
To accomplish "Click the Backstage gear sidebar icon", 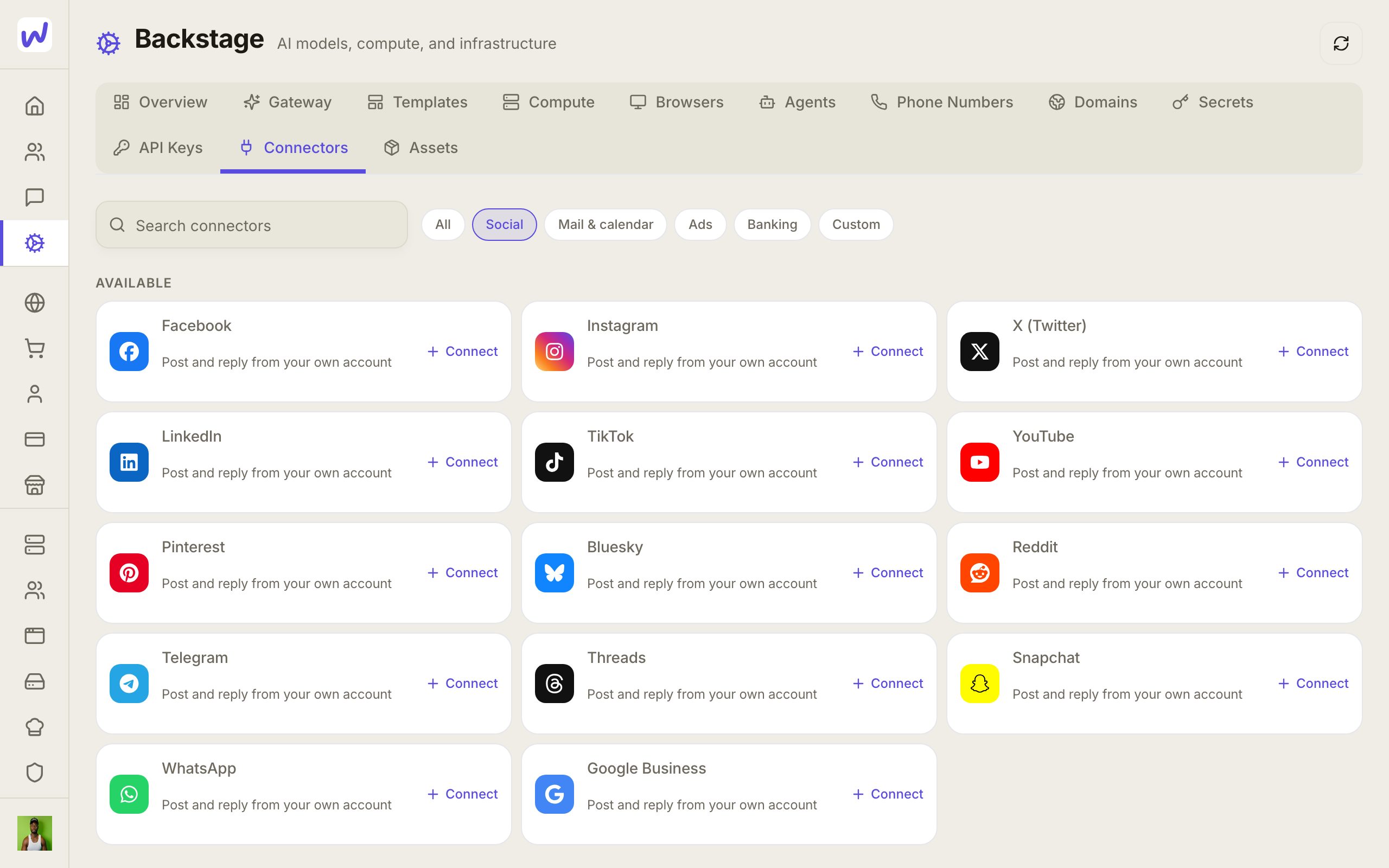I will [34, 243].
